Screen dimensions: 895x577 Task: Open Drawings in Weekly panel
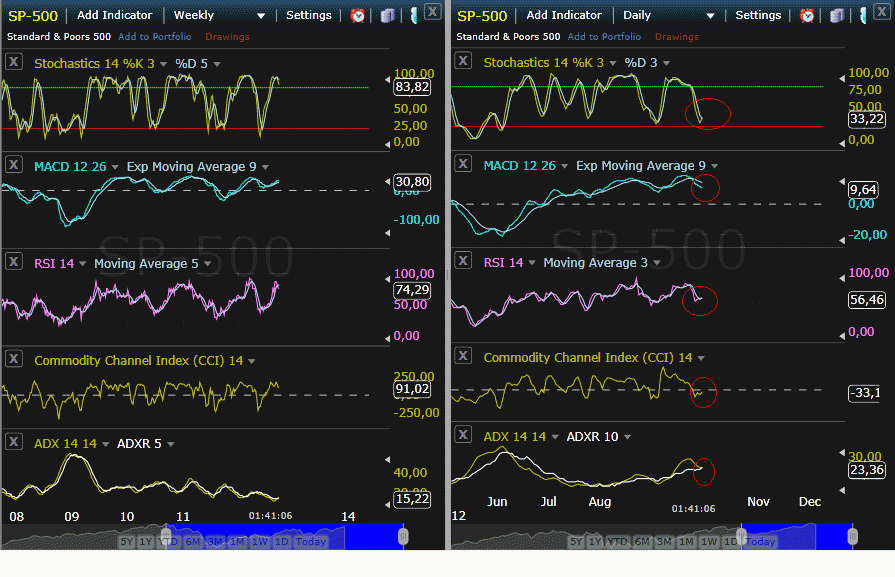[x=227, y=37]
